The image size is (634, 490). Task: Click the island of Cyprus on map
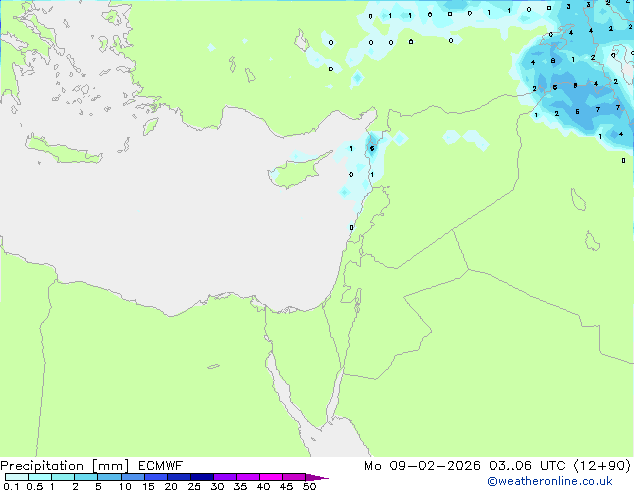[x=295, y=173]
